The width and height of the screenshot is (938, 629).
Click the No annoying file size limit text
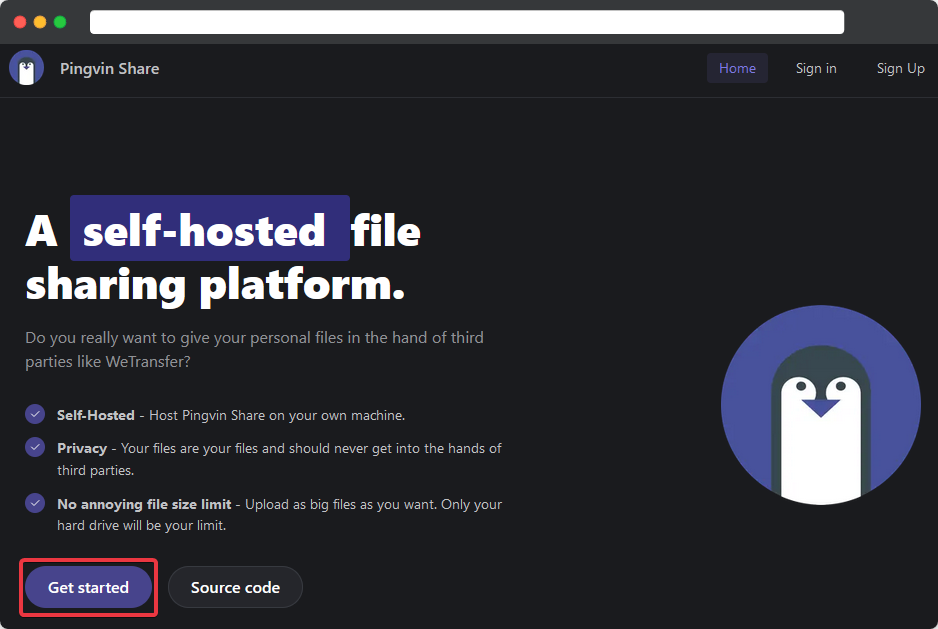tap(144, 503)
